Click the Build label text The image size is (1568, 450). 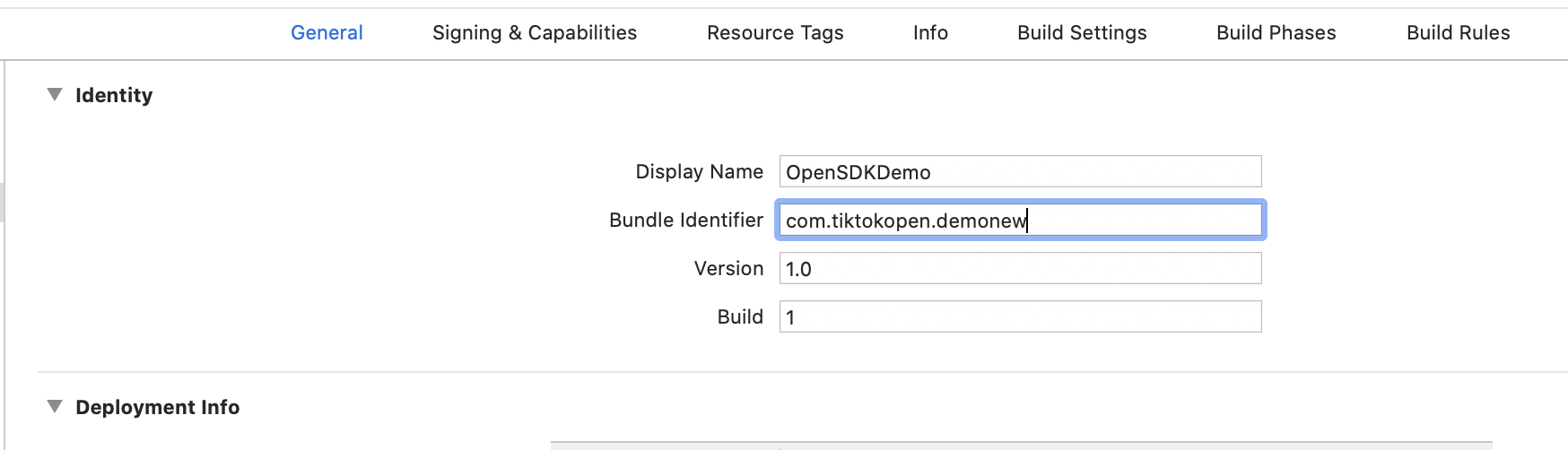(x=740, y=317)
